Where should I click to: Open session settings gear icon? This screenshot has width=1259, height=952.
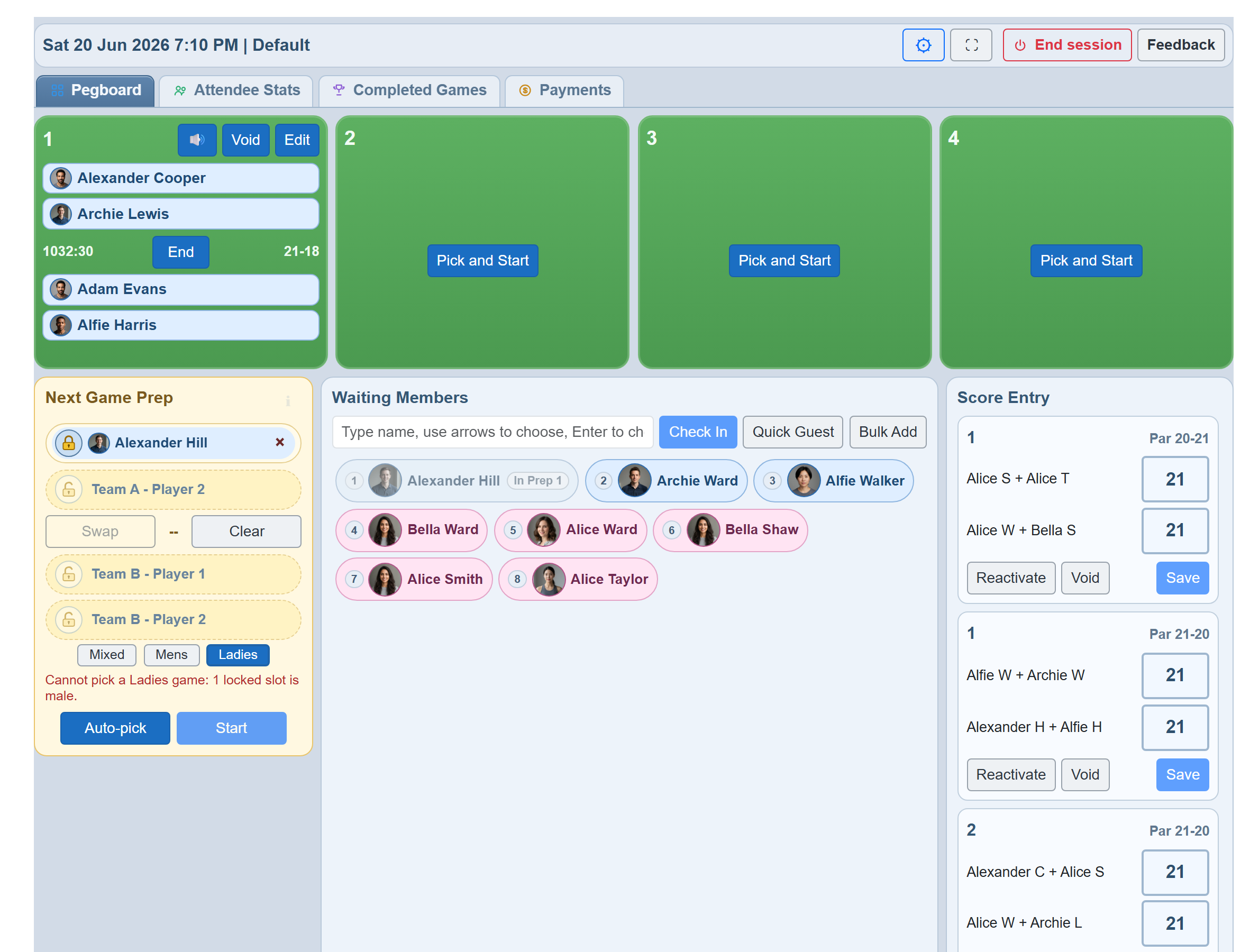point(923,45)
